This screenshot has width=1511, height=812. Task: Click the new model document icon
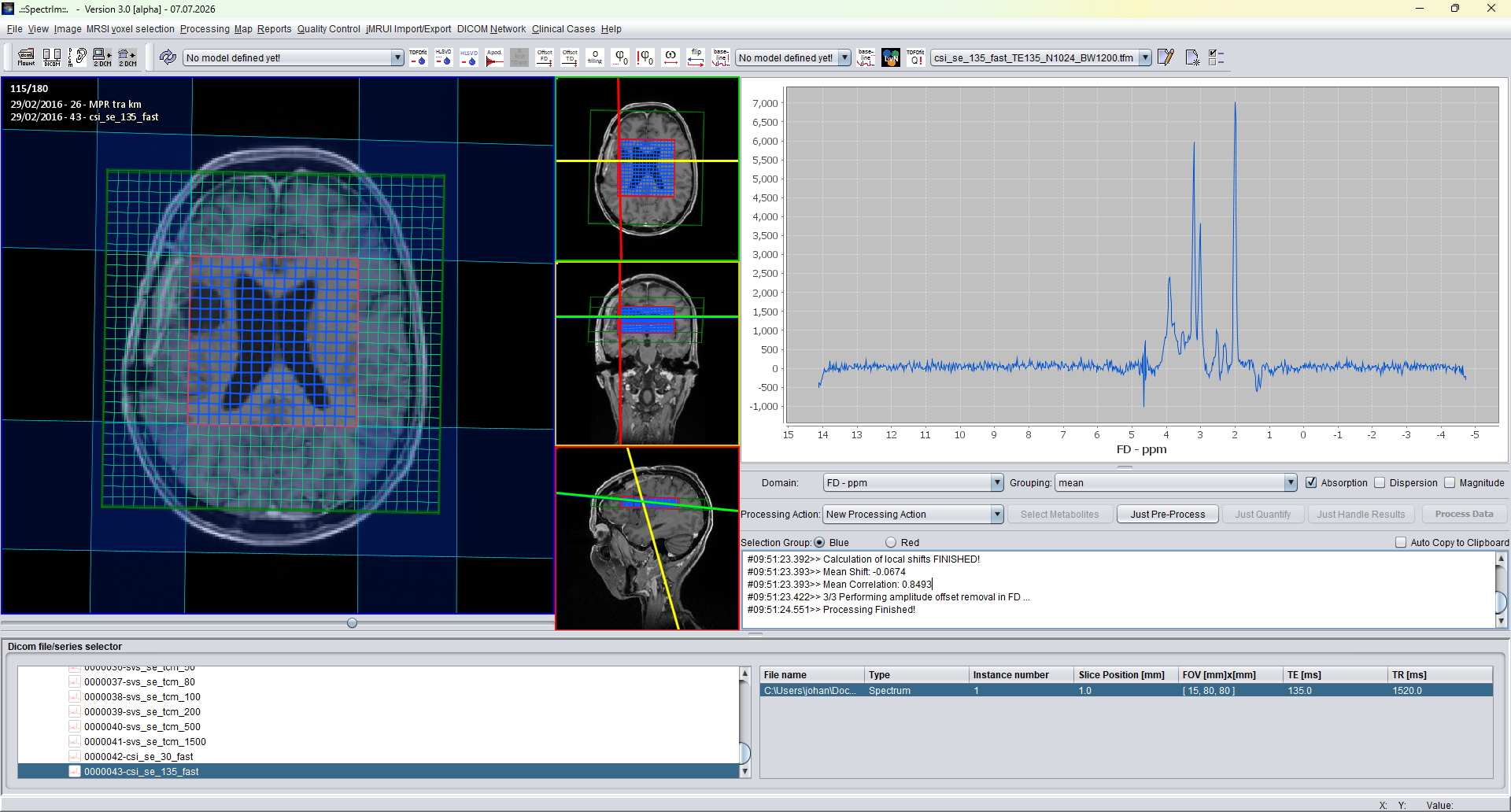coord(1191,57)
